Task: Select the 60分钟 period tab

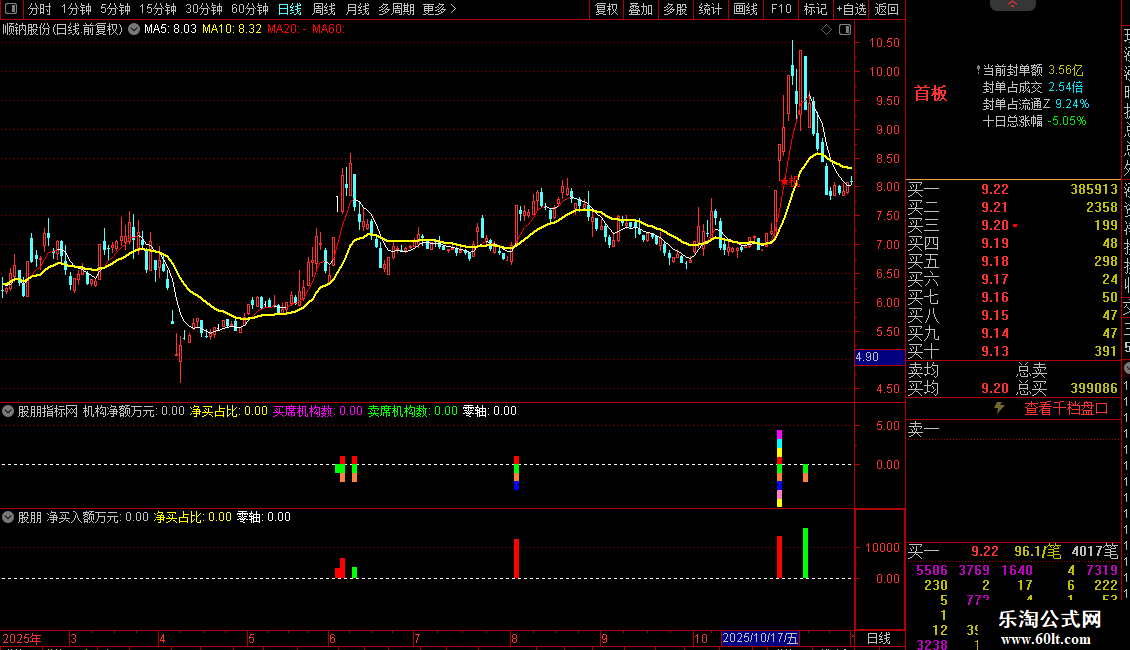Action: tap(249, 9)
